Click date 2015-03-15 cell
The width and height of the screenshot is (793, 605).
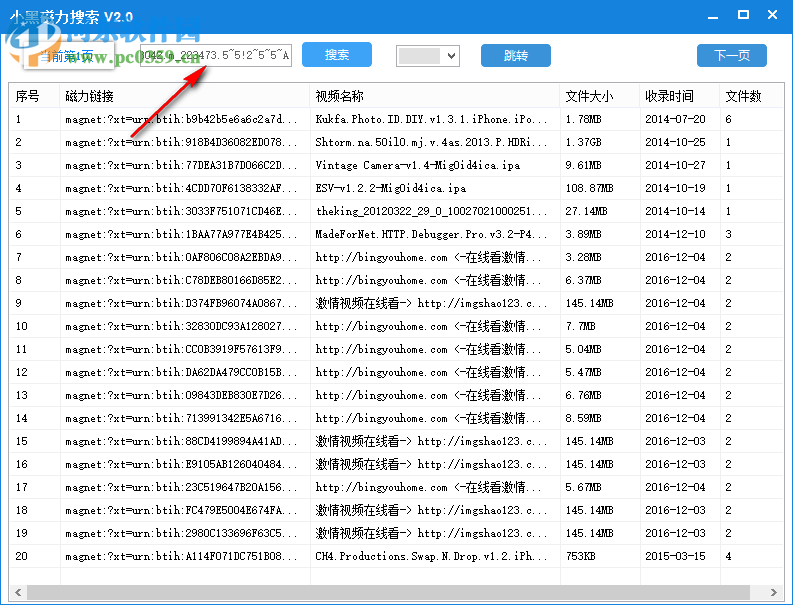pos(675,556)
